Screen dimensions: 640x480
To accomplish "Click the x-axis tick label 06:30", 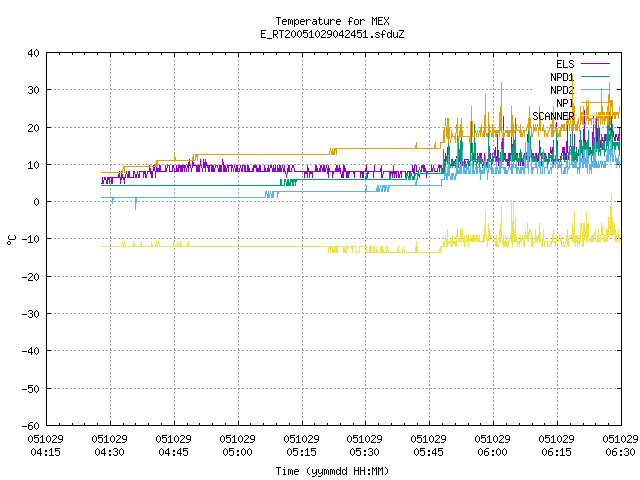I will pyautogui.click(x=620, y=452).
